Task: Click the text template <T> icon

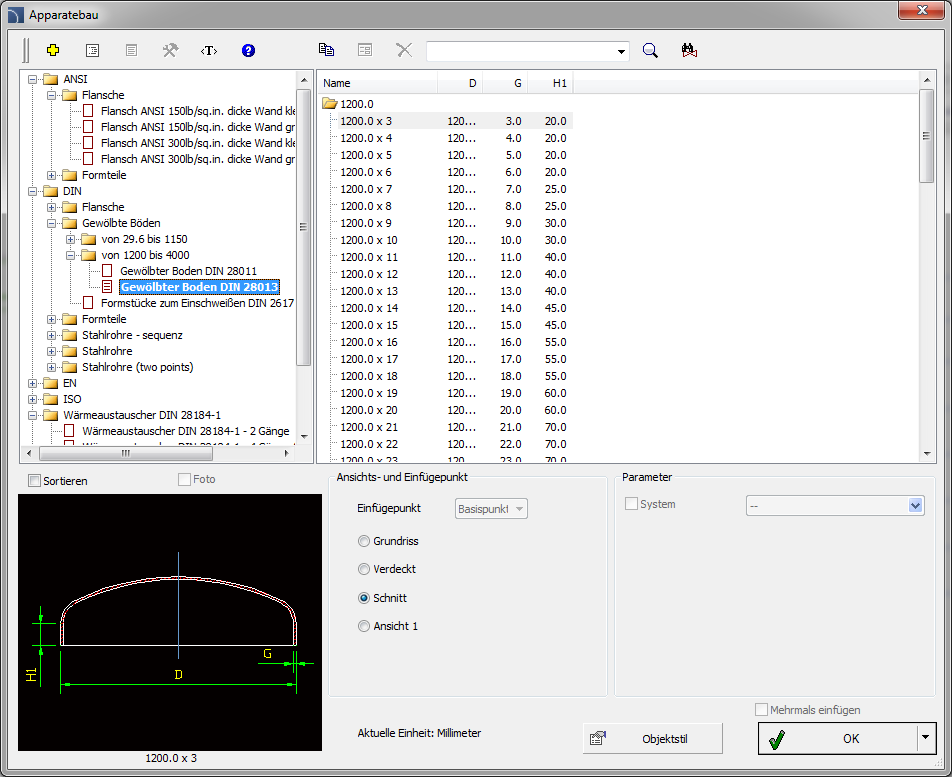Action: (x=208, y=50)
